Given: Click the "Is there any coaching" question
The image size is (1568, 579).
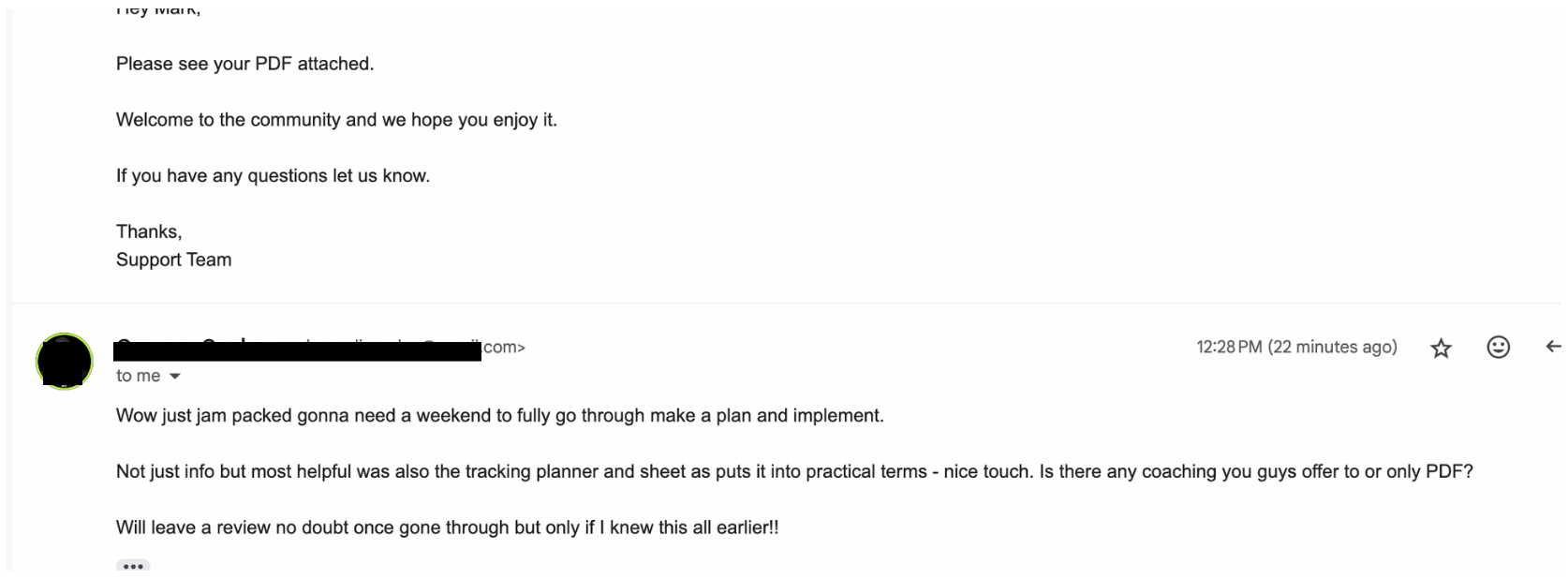Looking at the screenshot, I should click(x=1255, y=471).
